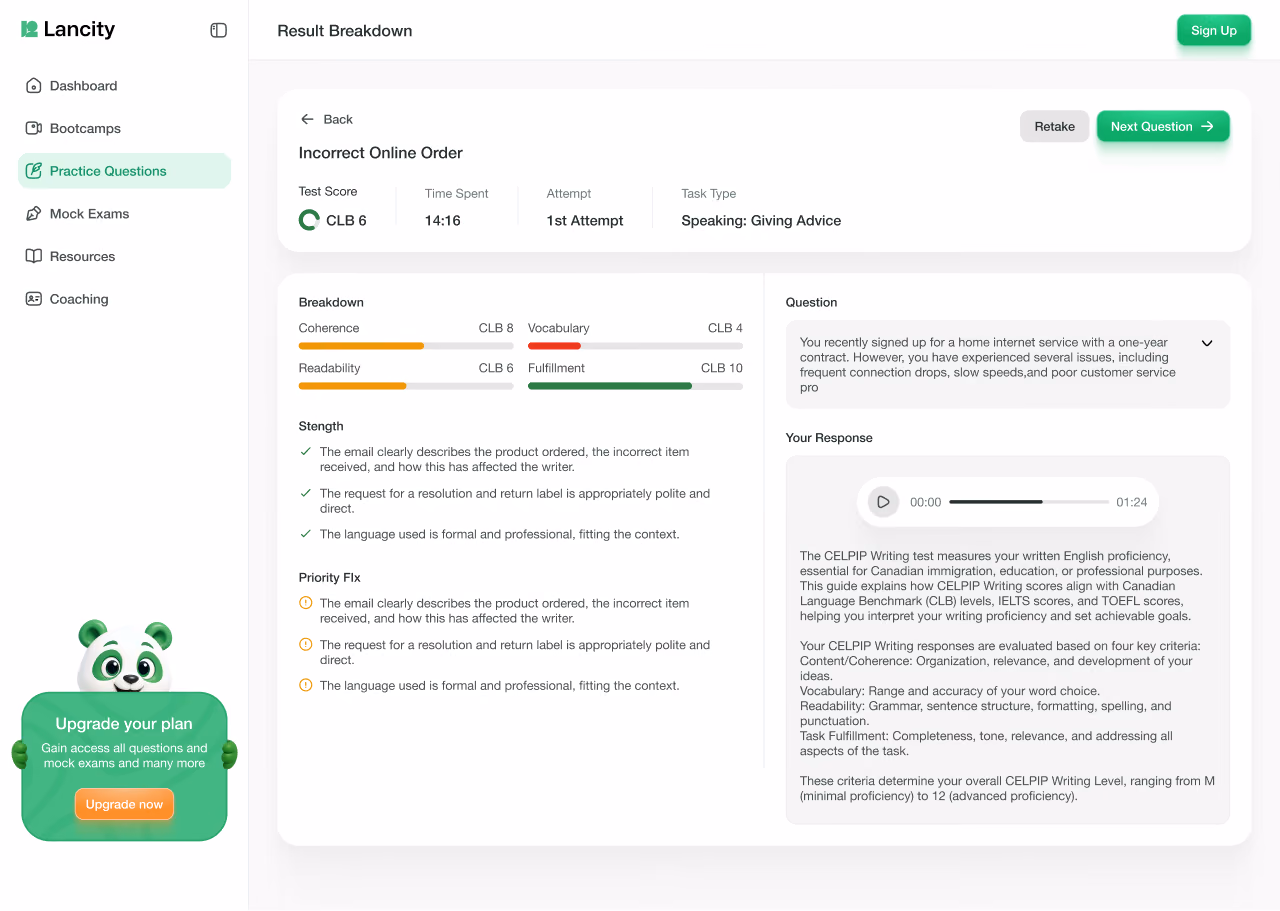Click the 'Incorrect Online Order' title
The image size is (1280, 911).
pyautogui.click(x=381, y=153)
